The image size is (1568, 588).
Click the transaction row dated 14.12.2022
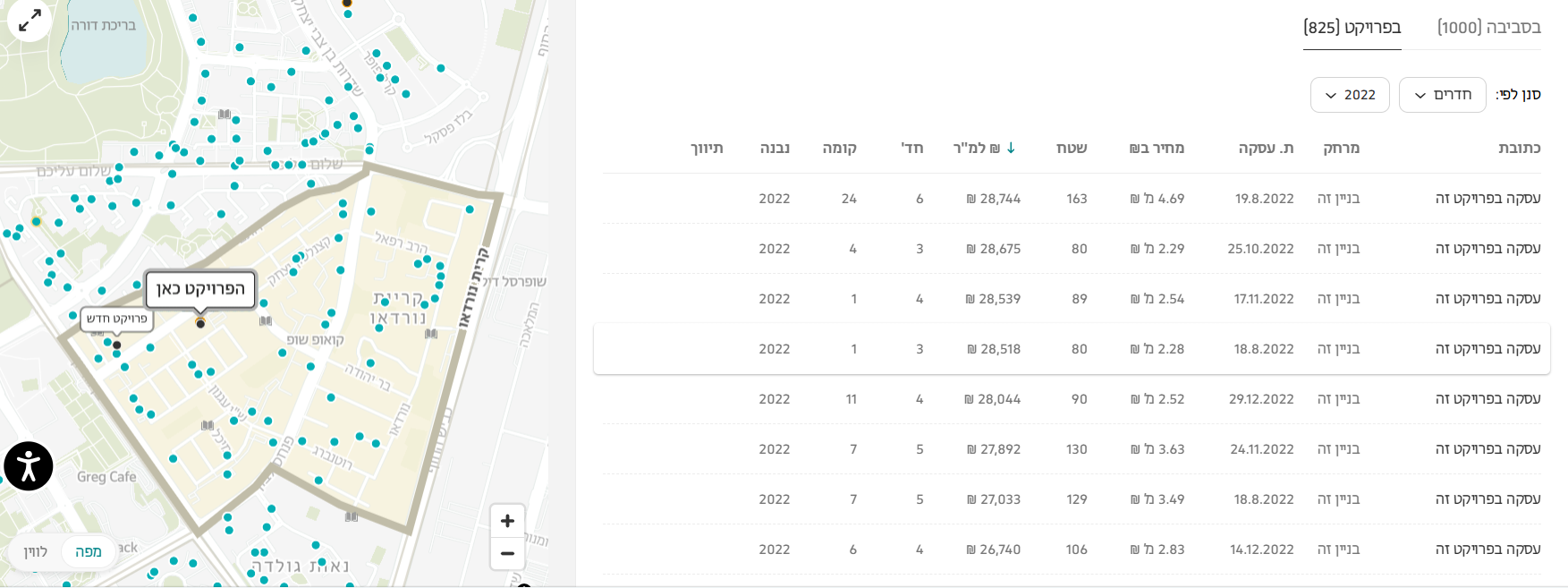(1072, 550)
